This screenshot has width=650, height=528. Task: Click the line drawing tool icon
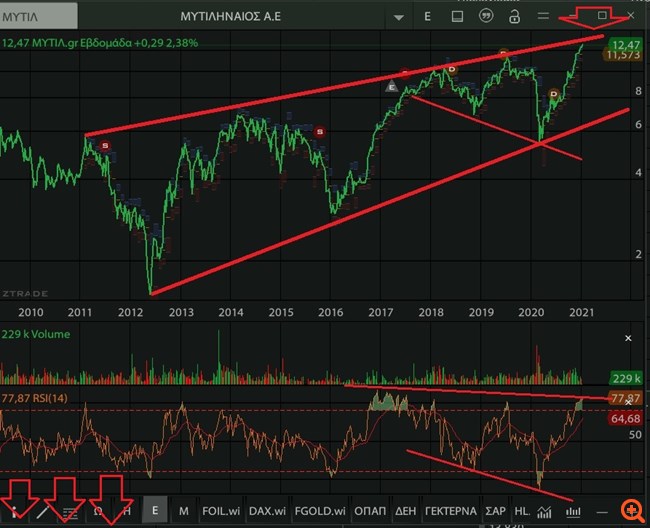(42, 510)
